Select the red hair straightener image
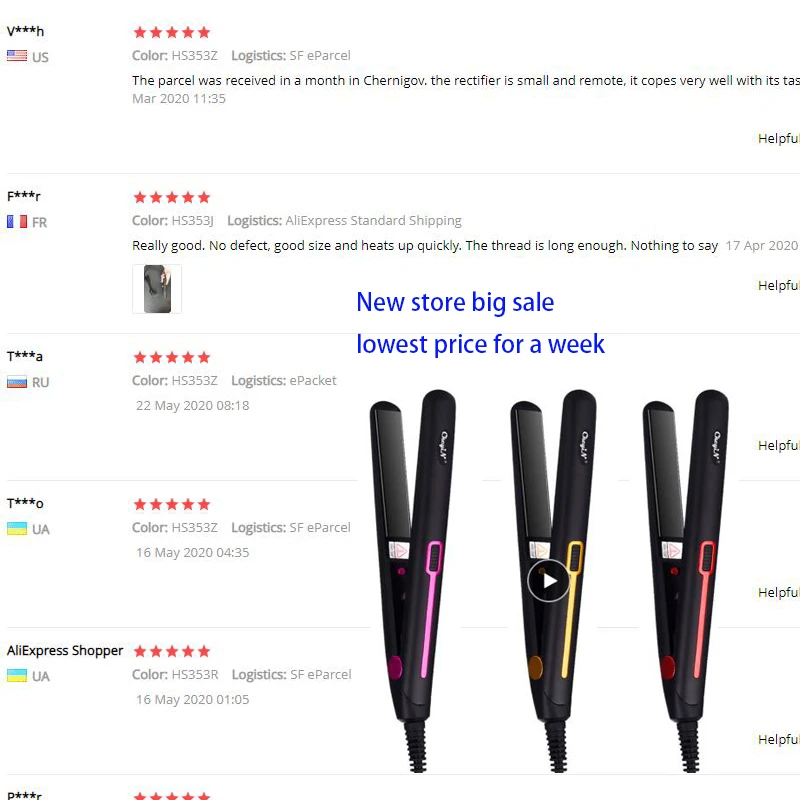 [x=685, y=581]
